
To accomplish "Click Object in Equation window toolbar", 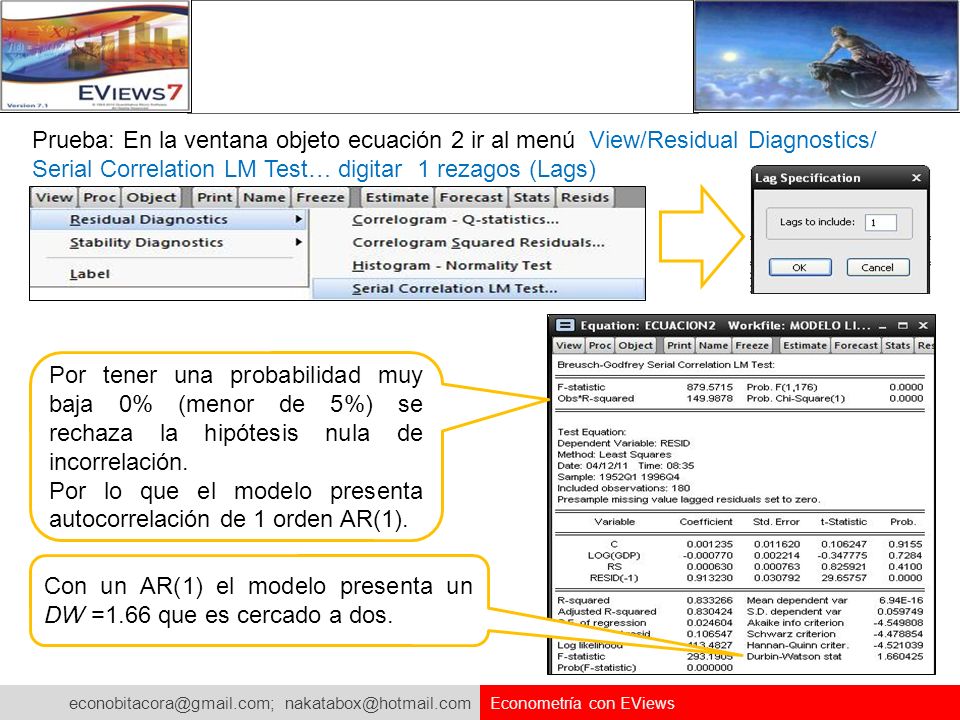I will 635,345.
